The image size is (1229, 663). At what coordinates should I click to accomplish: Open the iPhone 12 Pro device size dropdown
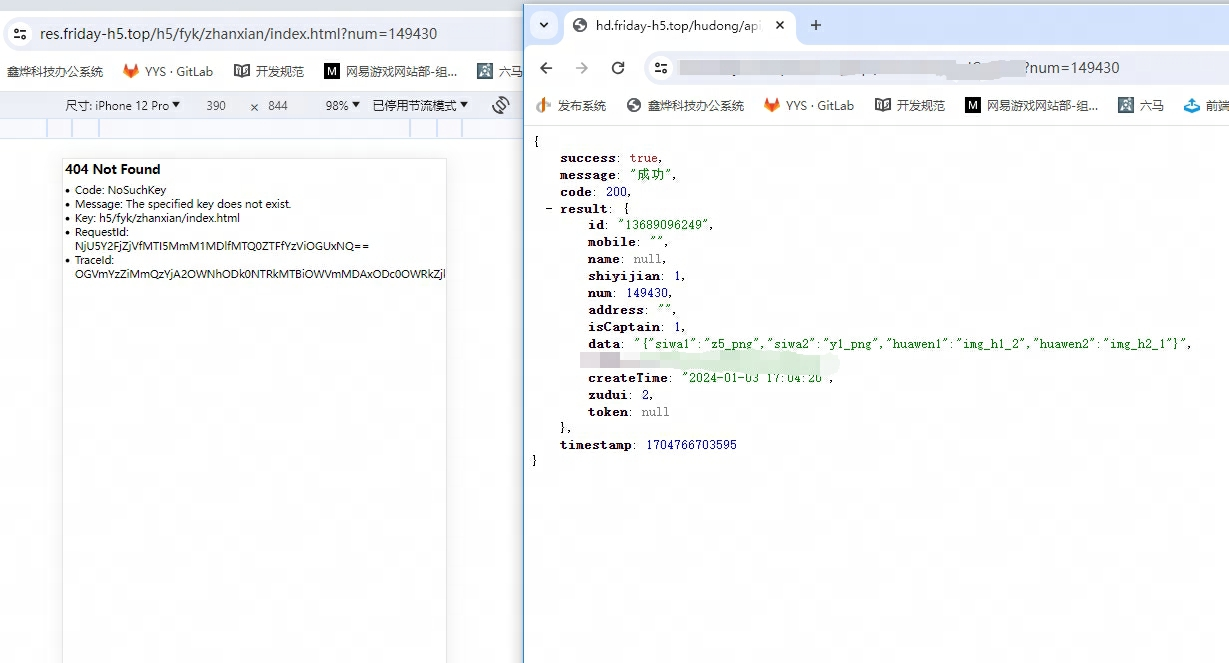click(x=123, y=105)
